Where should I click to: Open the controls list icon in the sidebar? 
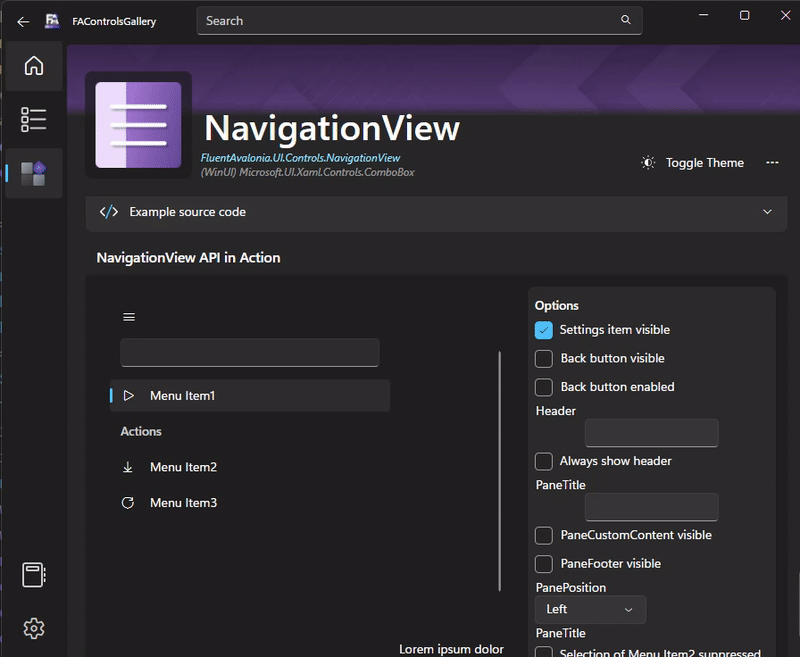click(x=33, y=119)
